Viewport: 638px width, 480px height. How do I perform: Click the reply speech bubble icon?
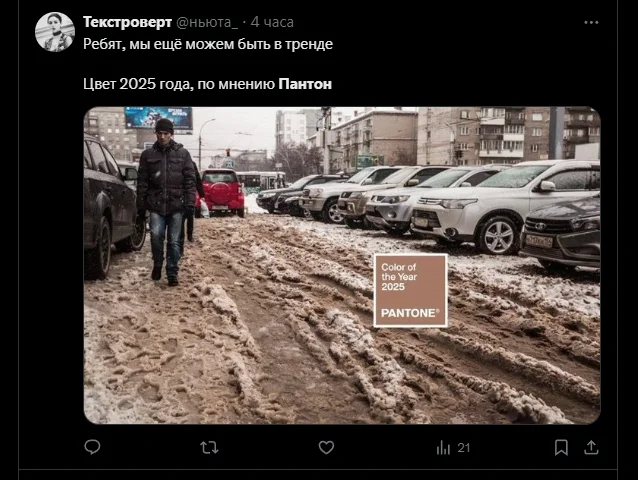tap(92, 447)
